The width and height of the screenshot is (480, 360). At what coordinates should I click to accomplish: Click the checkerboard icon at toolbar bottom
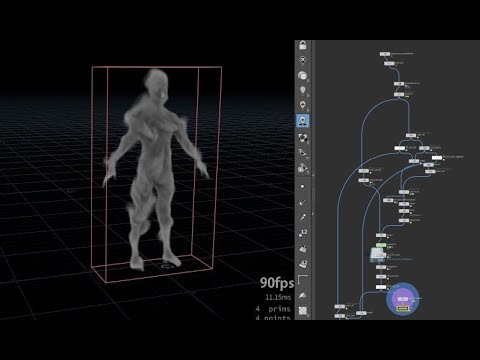click(303, 311)
